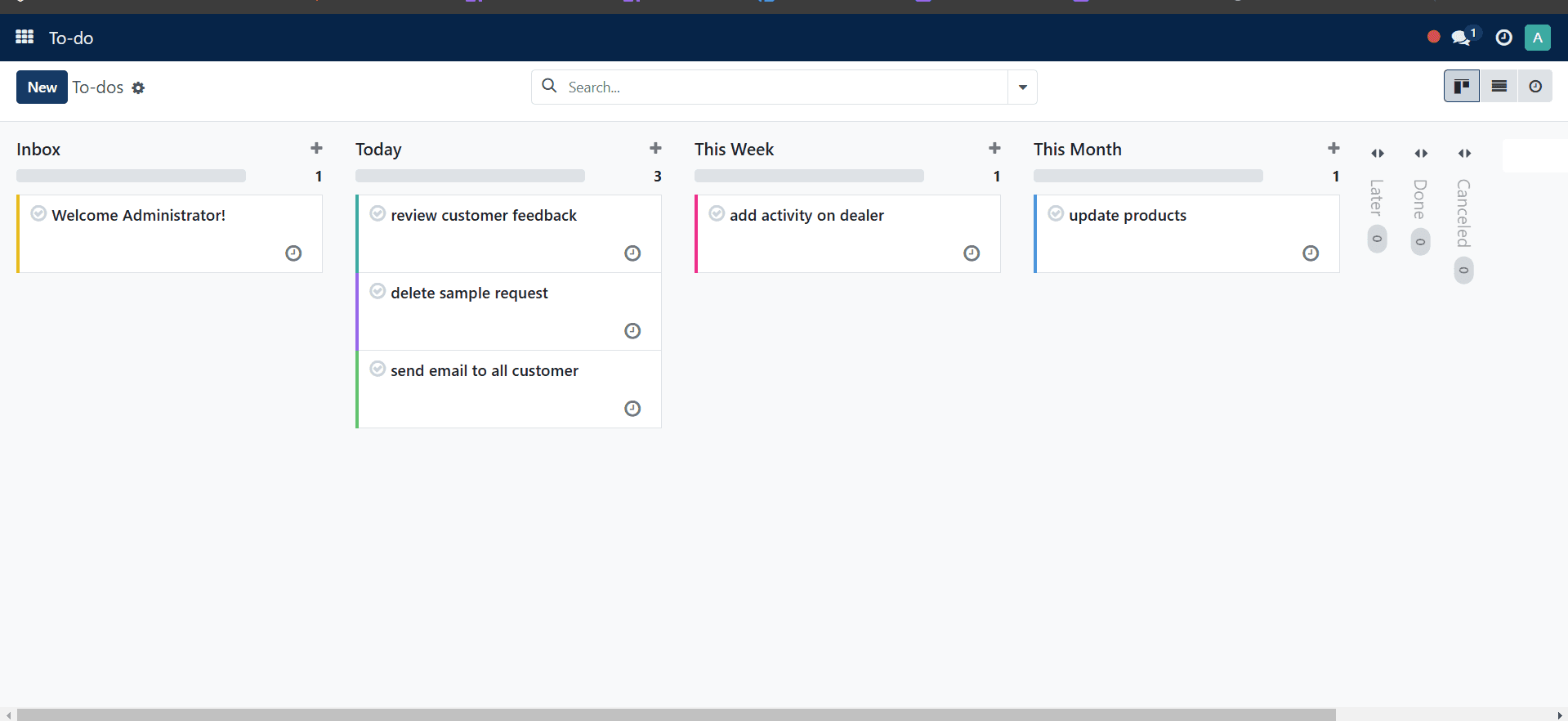Open the To-dos settings gear
This screenshot has height=721, width=1568.
click(x=138, y=87)
